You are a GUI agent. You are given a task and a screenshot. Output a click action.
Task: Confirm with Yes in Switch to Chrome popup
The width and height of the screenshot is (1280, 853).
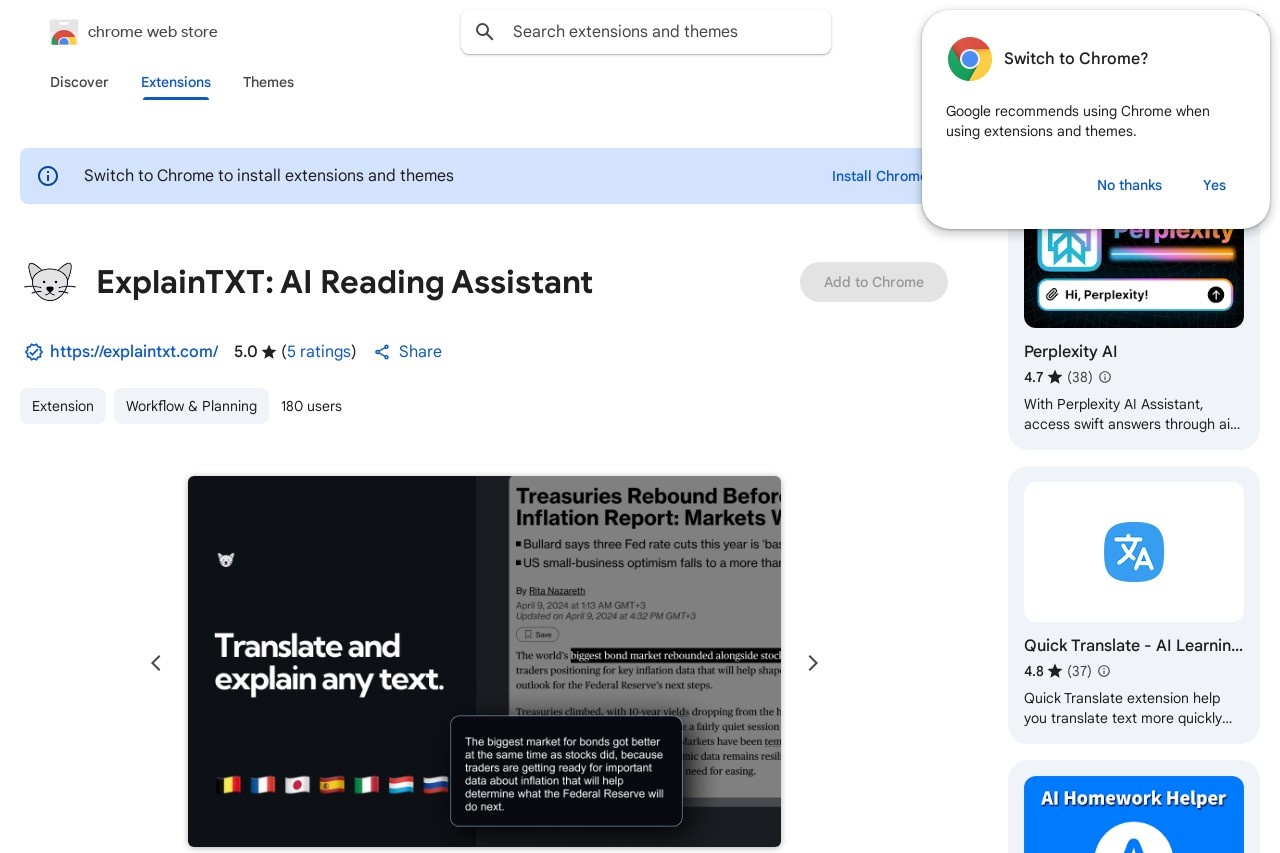(x=1214, y=185)
